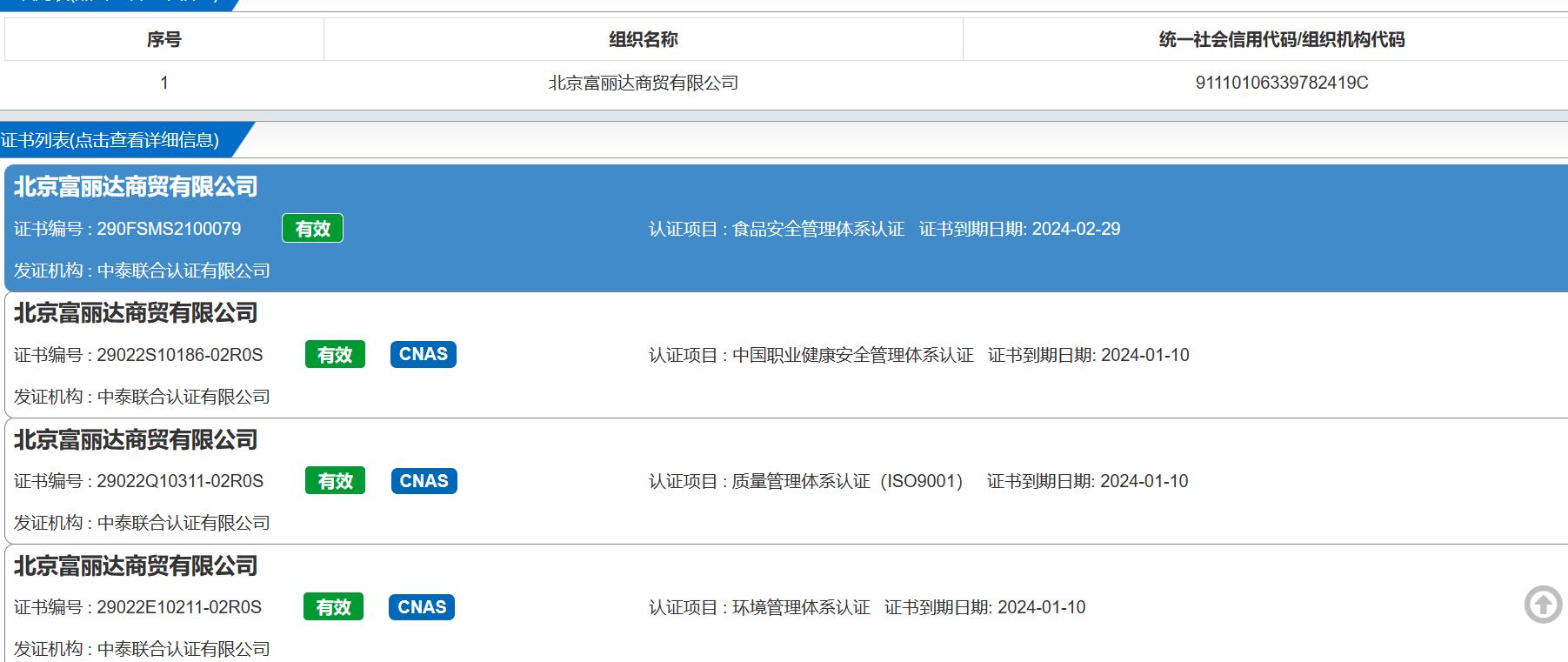Image resolution: width=1568 pixels, height=662 pixels.
Task: Click expiry date 2024-02-29
Action: [1076, 229]
